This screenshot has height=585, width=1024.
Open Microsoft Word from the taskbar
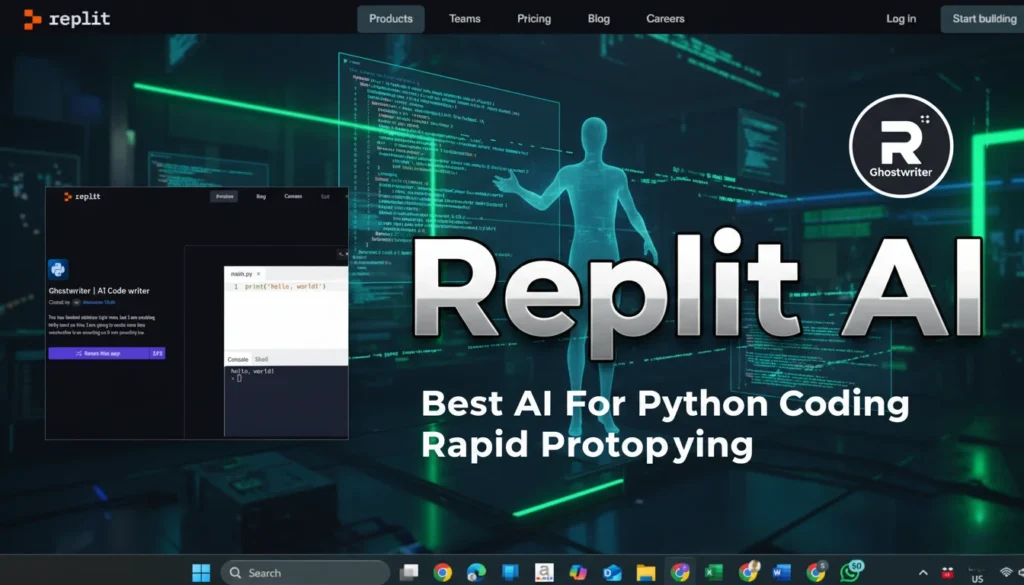[781, 572]
